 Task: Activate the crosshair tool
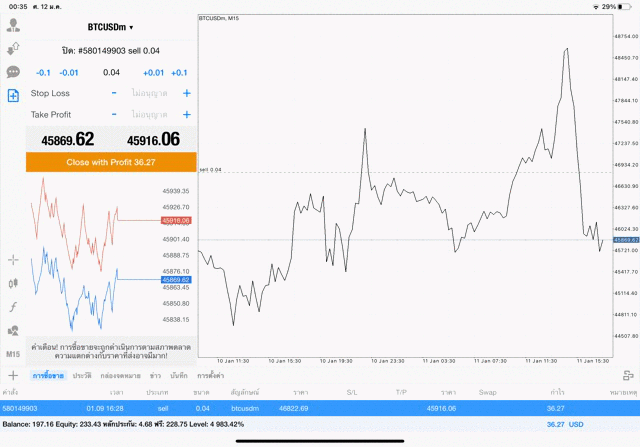13,260
